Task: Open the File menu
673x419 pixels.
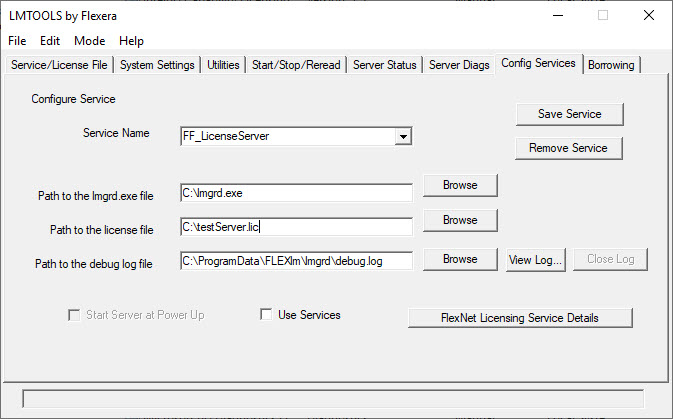Action: pyautogui.click(x=17, y=41)
